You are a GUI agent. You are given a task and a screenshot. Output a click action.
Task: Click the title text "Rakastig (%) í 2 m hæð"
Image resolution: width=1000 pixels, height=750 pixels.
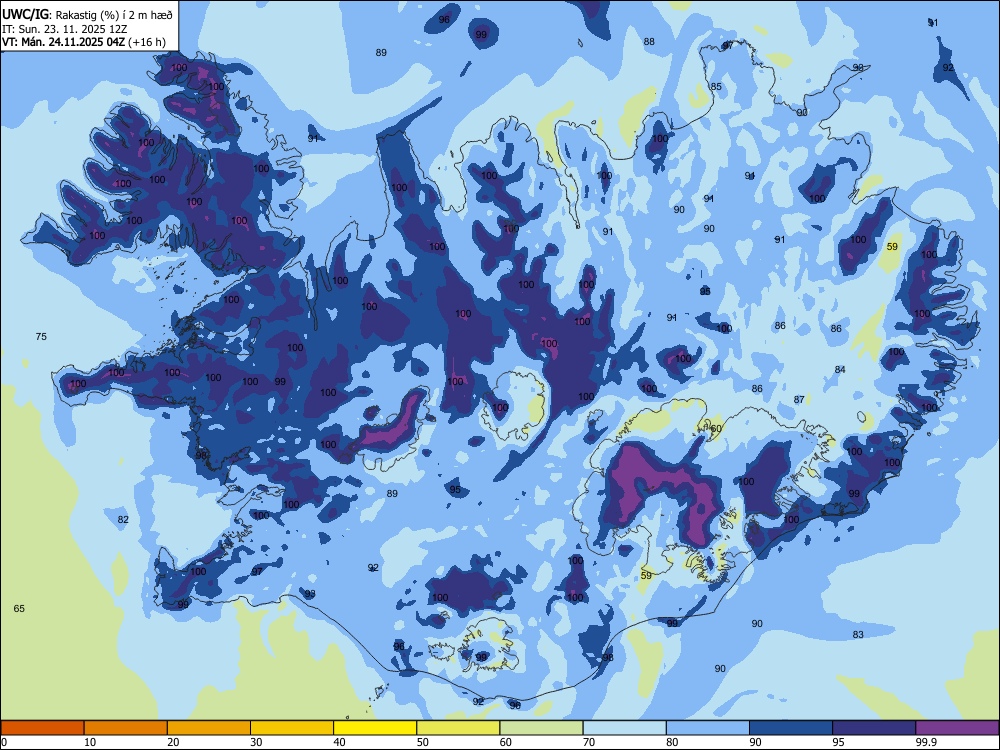click(x=114, y=15)
